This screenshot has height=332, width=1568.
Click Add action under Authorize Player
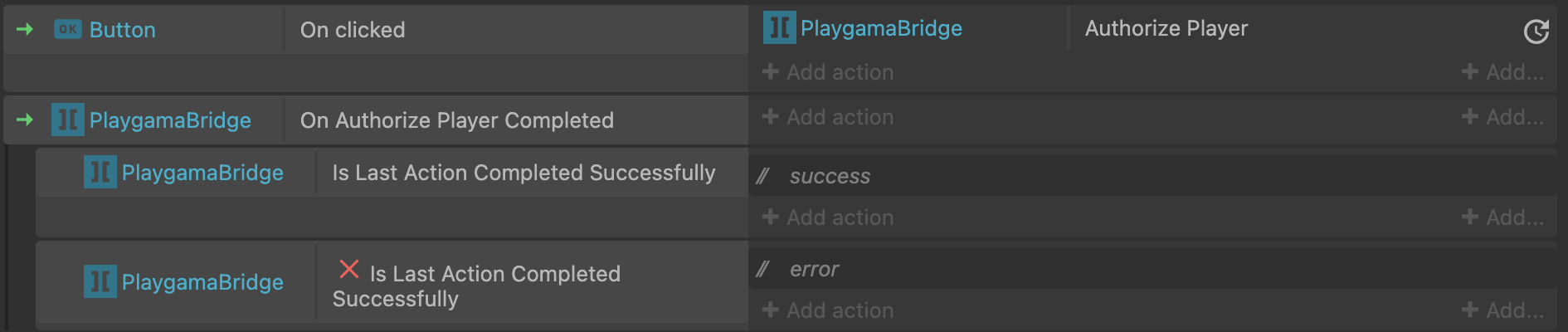tap(828, 72)
